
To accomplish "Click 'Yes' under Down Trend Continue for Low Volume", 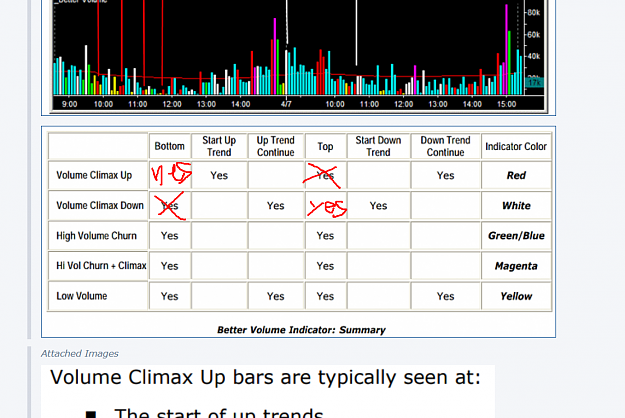I will (445, 296).
